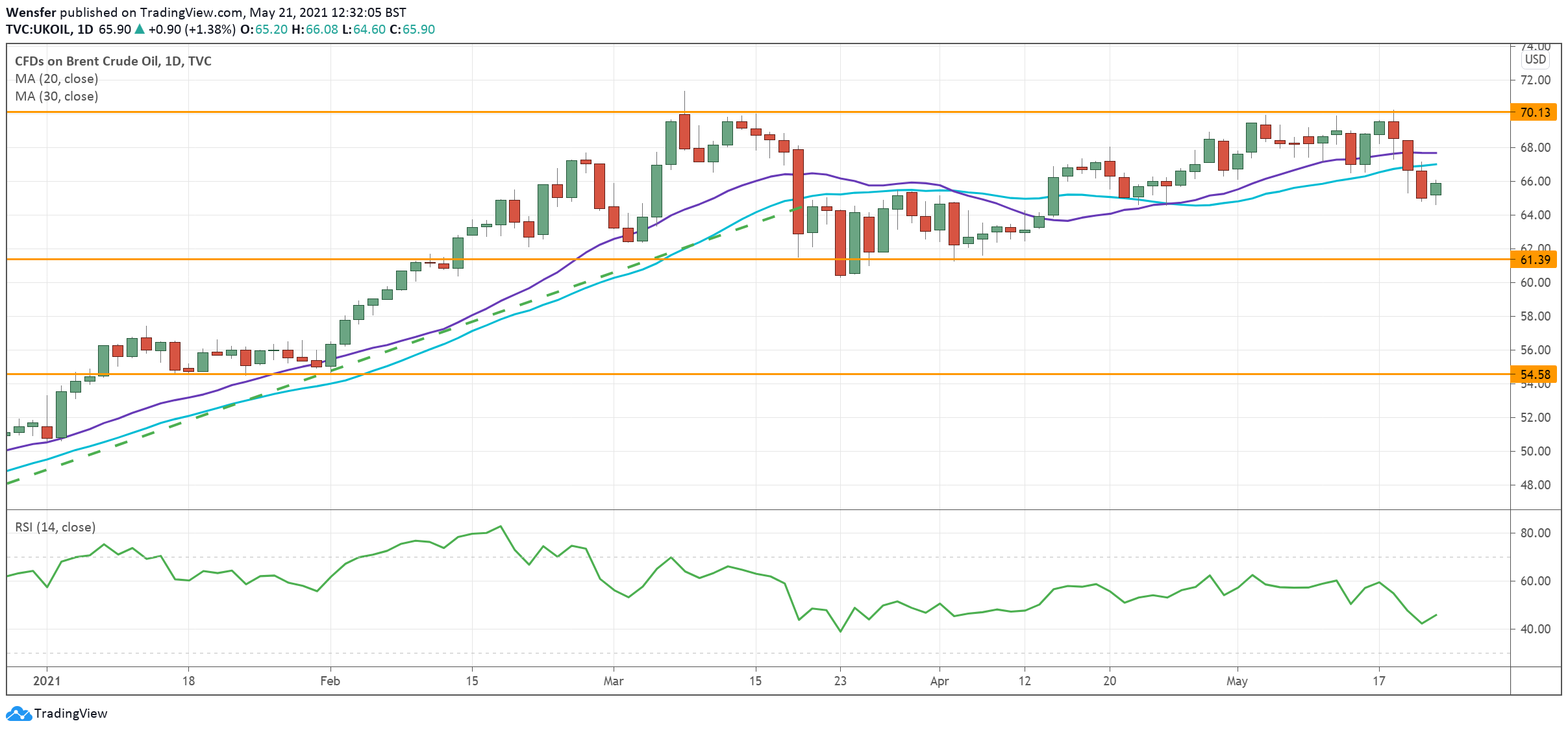Screen dimensions: 1568x732
Task: Click the 80.00 level on RSI scale
Action: (1535, 533)
